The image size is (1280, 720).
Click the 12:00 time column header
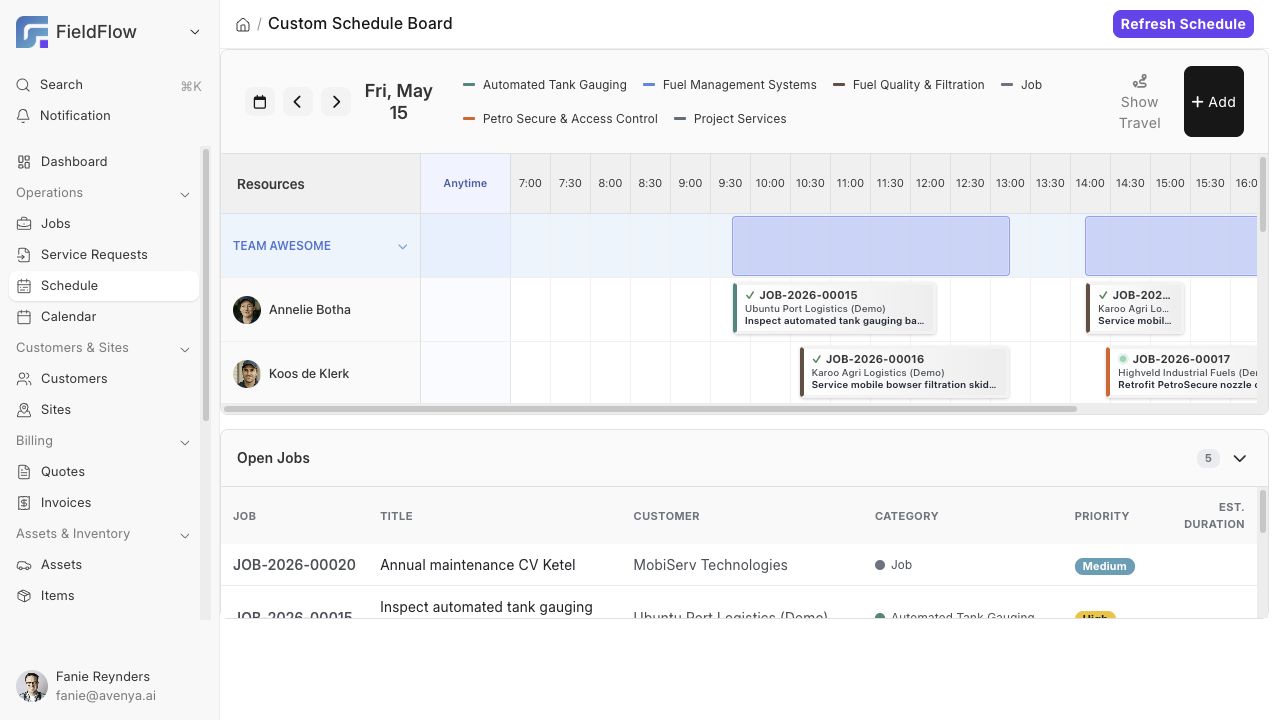[930, 184]
